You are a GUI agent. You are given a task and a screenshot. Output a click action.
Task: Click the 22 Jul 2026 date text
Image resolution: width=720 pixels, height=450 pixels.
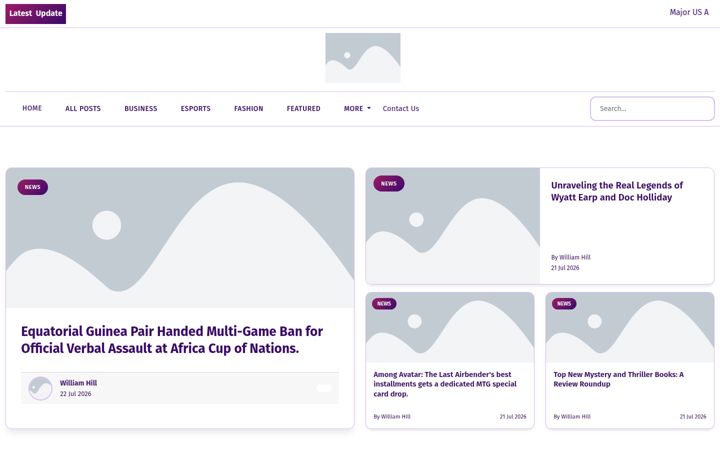pos(76,394)
